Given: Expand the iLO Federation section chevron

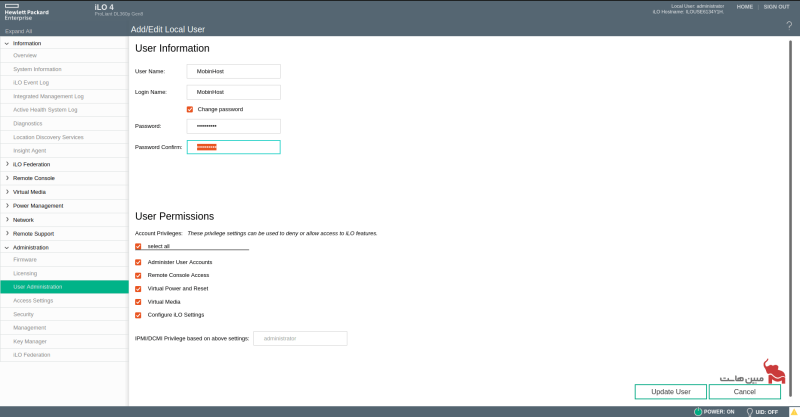Looking at the screenshot, I should 7,164.
